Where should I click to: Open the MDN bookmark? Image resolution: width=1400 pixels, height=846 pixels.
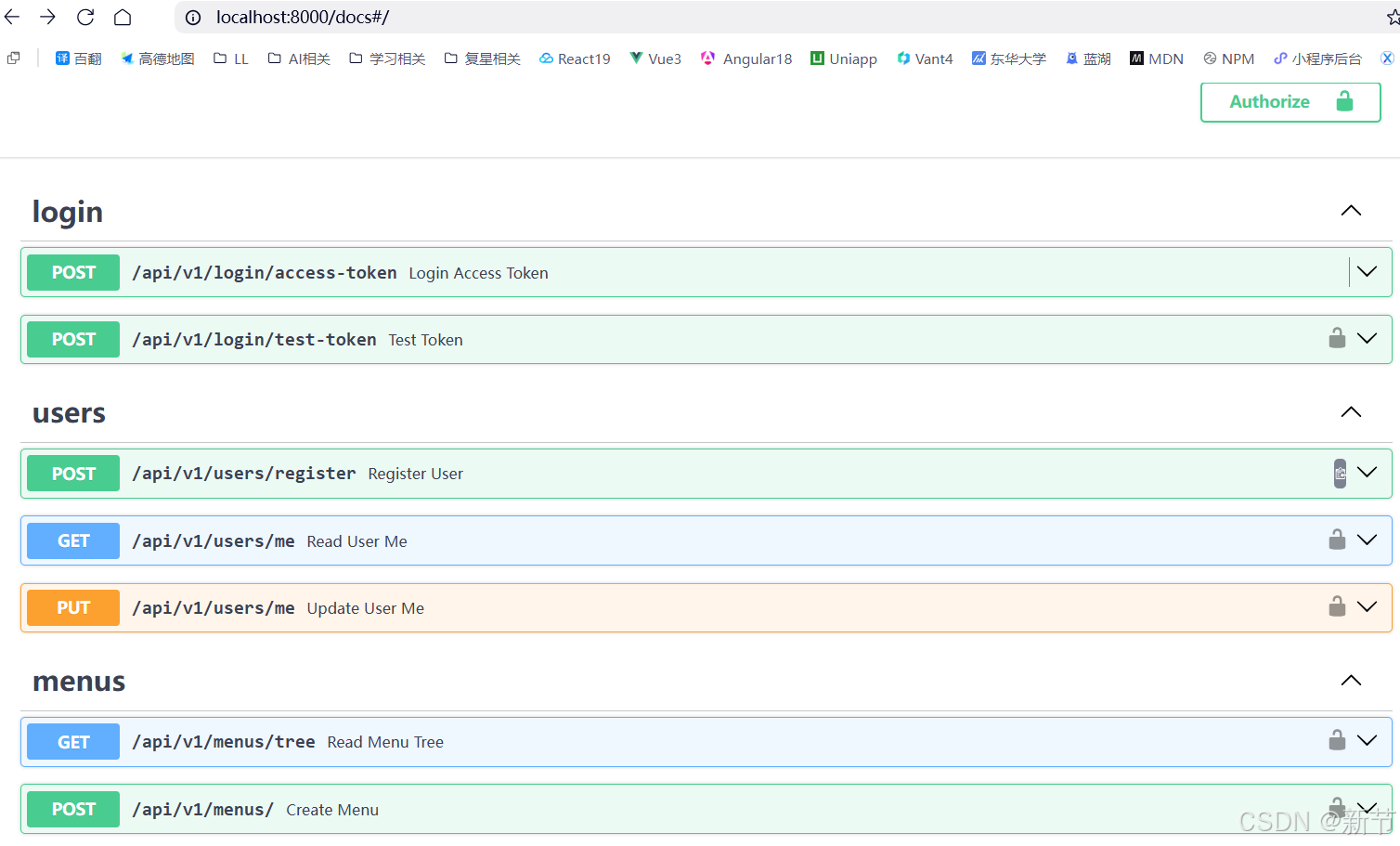(1157, 59)
